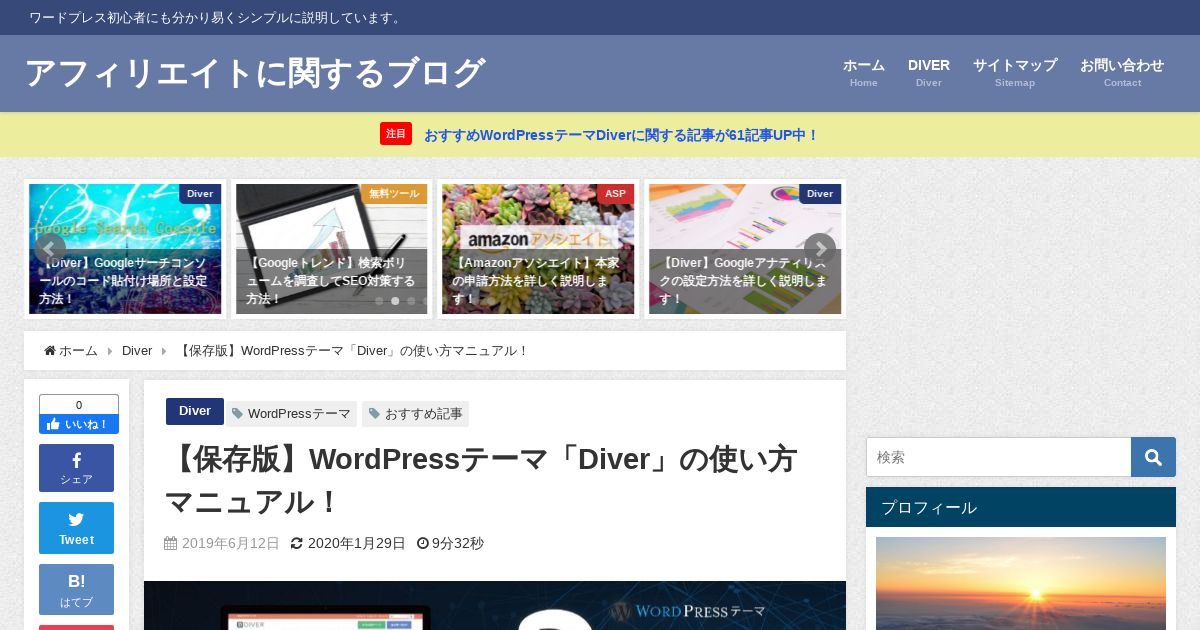1200x630 pixels.
Task: Open the Googleアナティリクス article thumbnail
Action: click(x=745, y=249)
